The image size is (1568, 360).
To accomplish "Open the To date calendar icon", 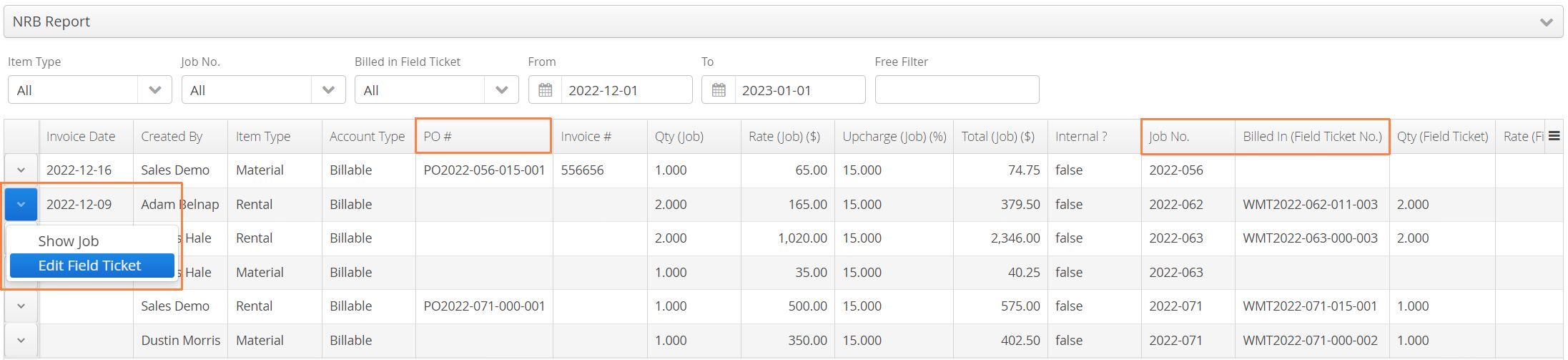I will (719, 90).
